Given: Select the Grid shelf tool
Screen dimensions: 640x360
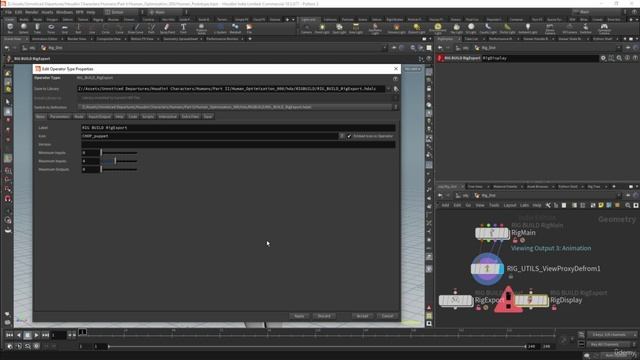Looking at the screenshot, I should [64, 28].
